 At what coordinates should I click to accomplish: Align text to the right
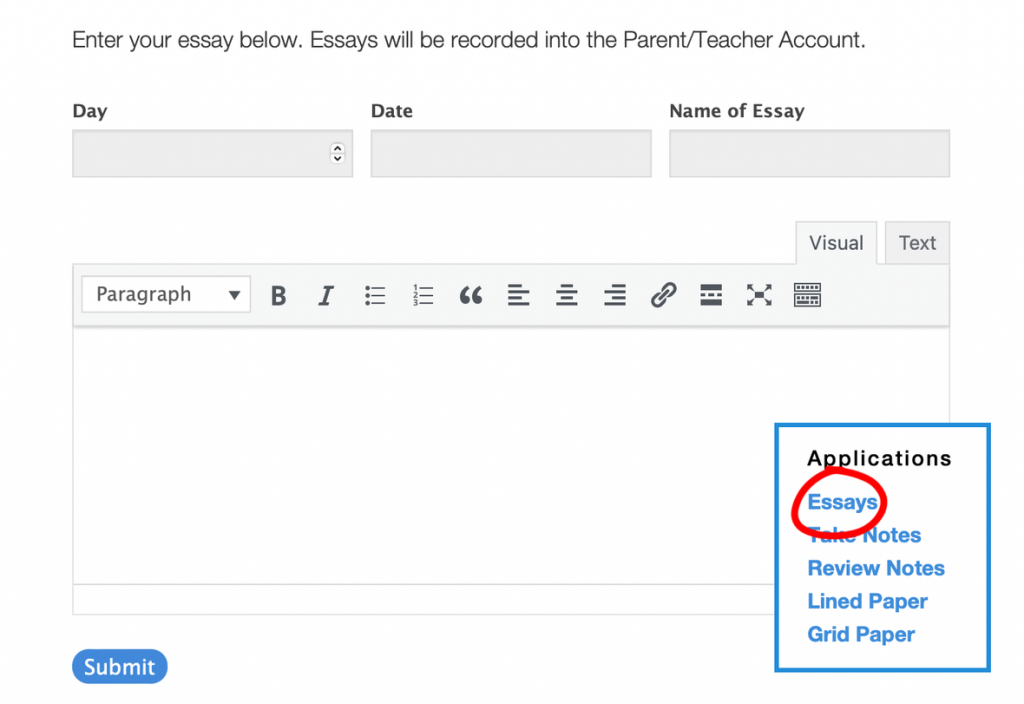615,295
